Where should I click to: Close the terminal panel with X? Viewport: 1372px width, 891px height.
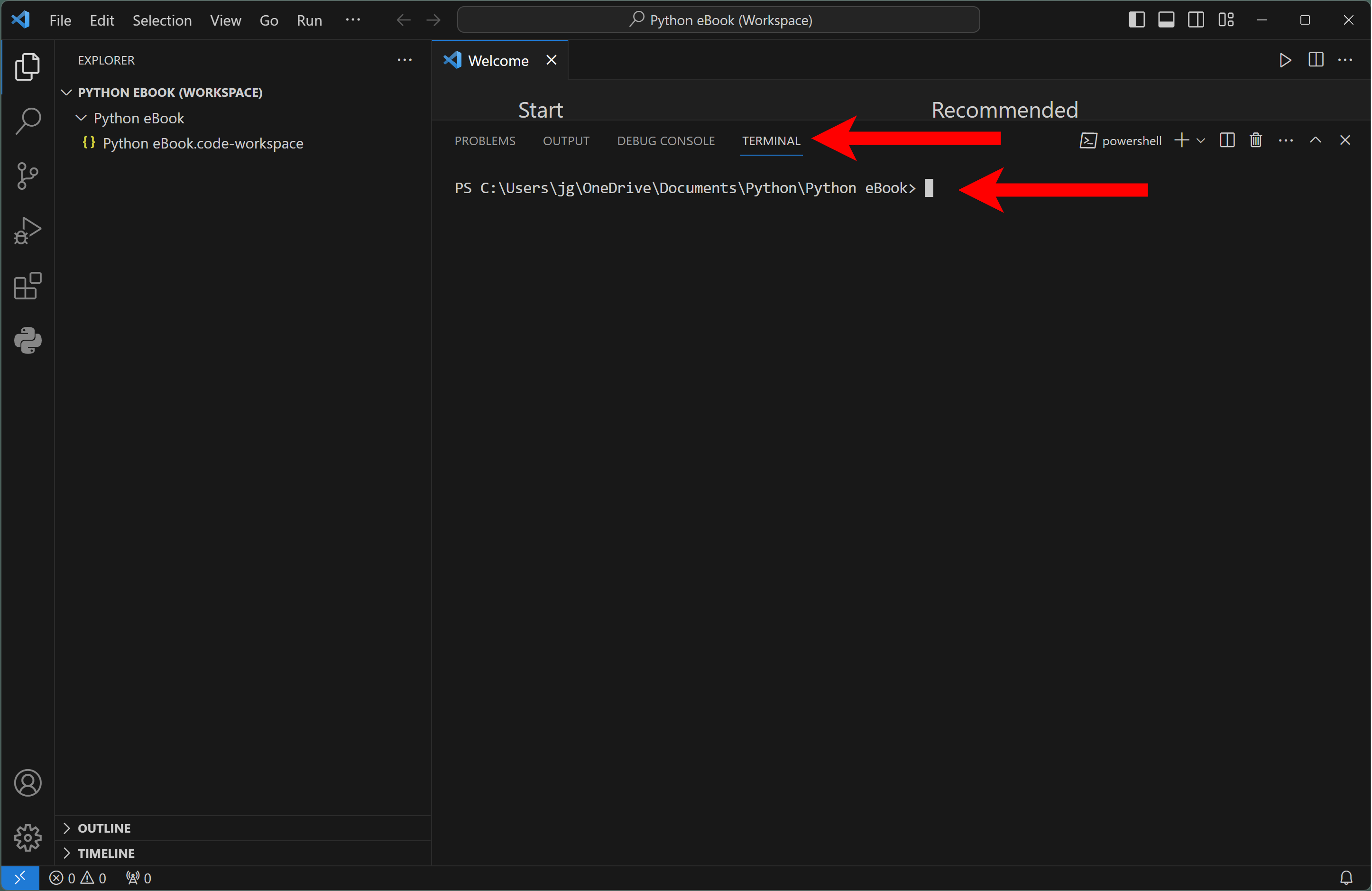[1345, 140]
